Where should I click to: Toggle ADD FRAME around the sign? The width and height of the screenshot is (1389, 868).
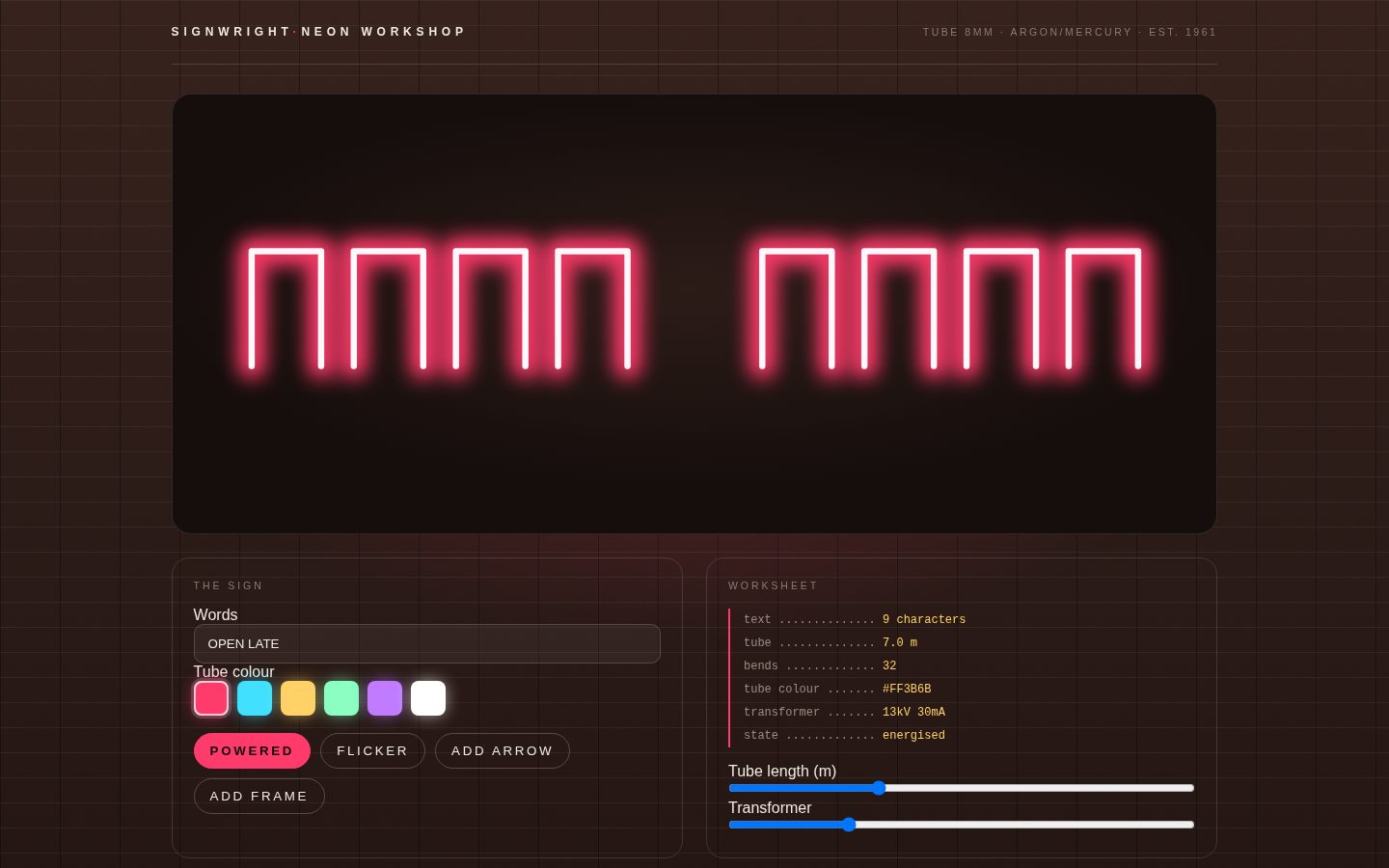pyautogui.click(x=259, y=797)
